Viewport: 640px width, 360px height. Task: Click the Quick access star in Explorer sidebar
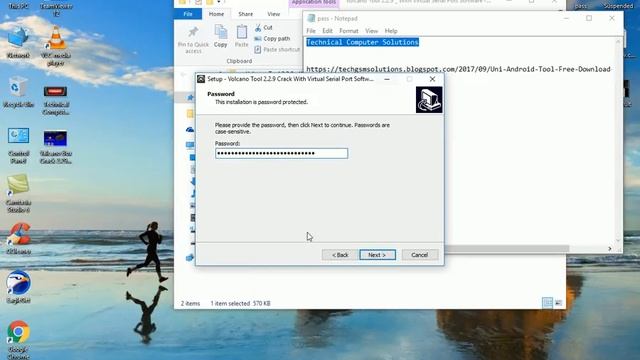tap(190, 97)
